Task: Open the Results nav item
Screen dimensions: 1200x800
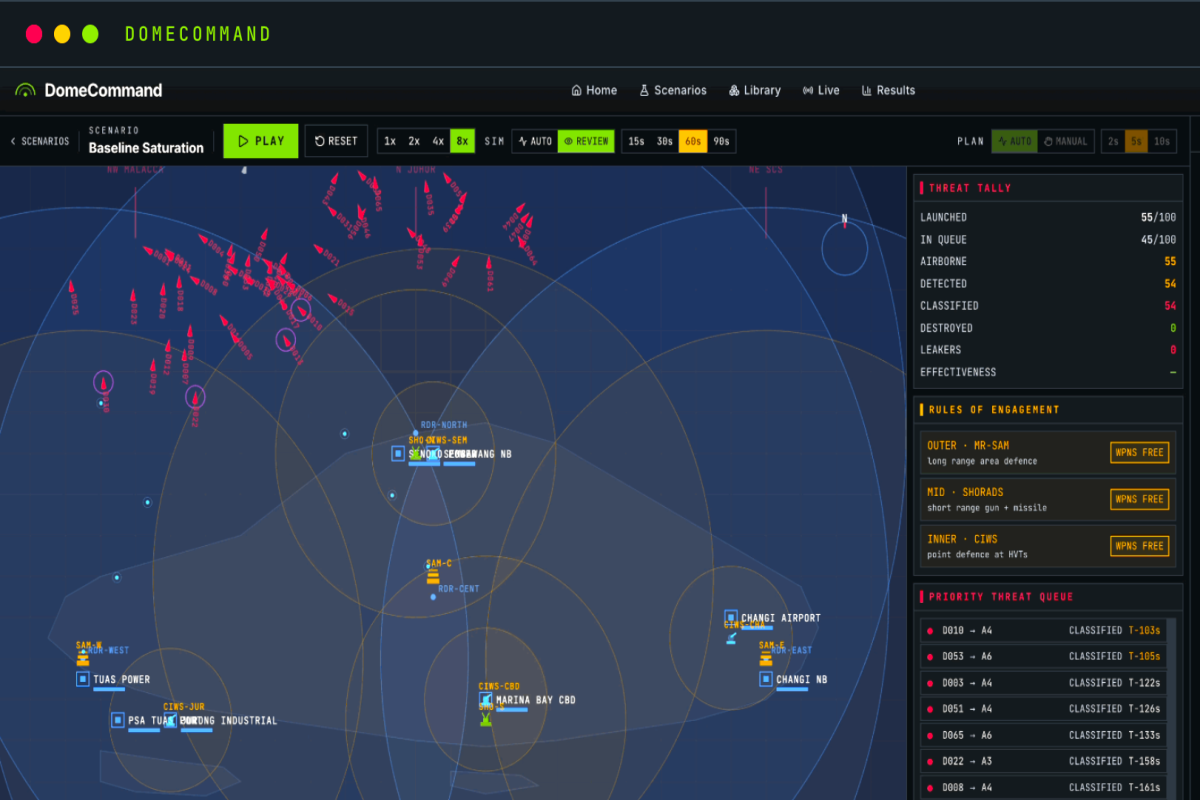Action: coord(888,90)
